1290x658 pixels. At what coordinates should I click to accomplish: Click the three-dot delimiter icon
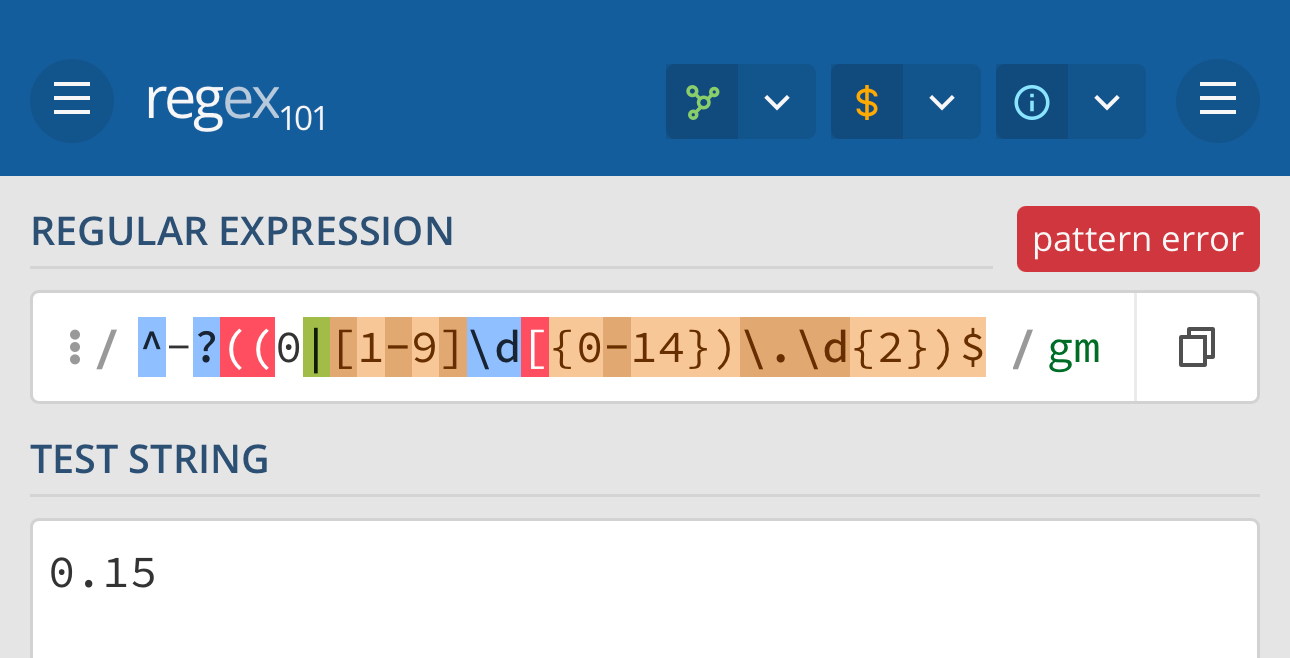(x=74, y=347)
